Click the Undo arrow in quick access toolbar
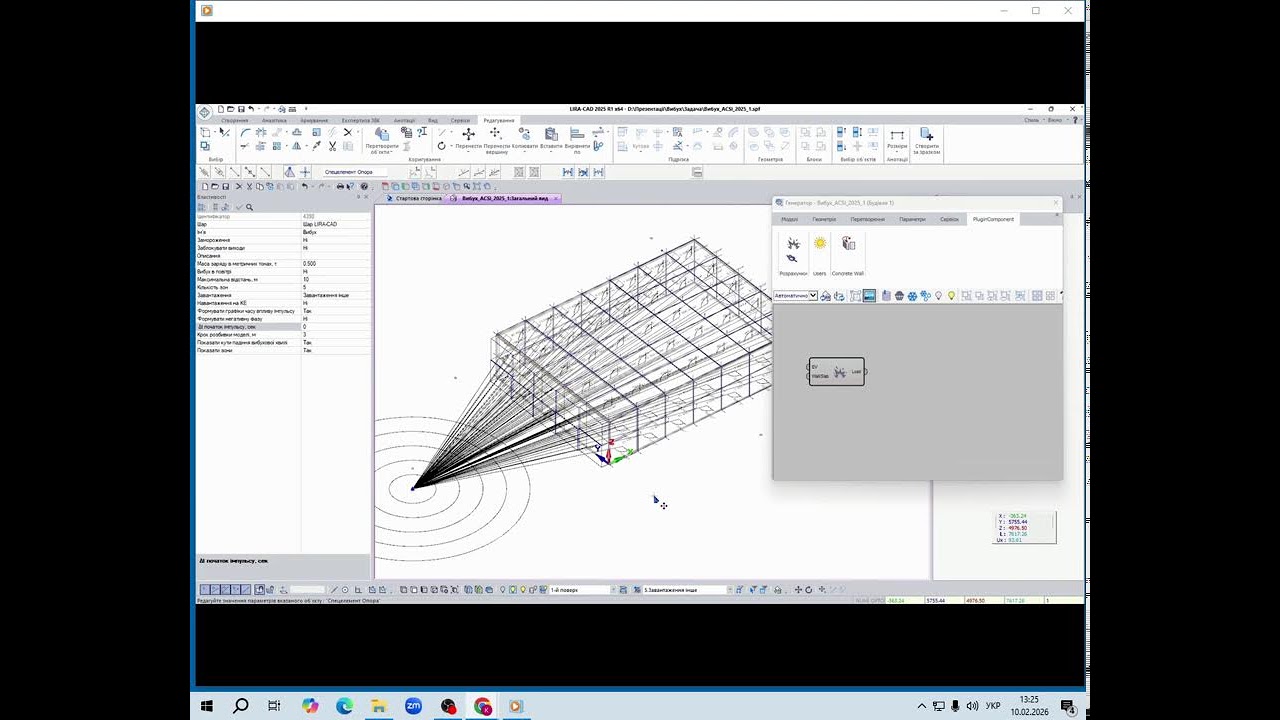This screenshot has width=1280, height=720. (251, 109)
